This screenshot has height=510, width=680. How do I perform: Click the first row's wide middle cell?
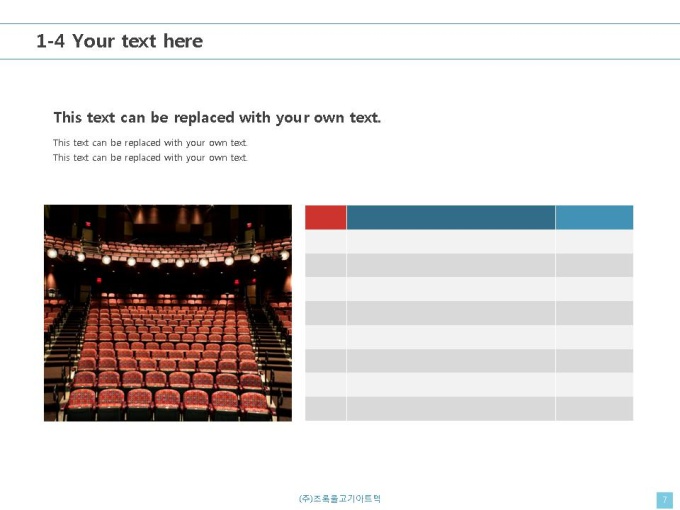tap(451, 242)
